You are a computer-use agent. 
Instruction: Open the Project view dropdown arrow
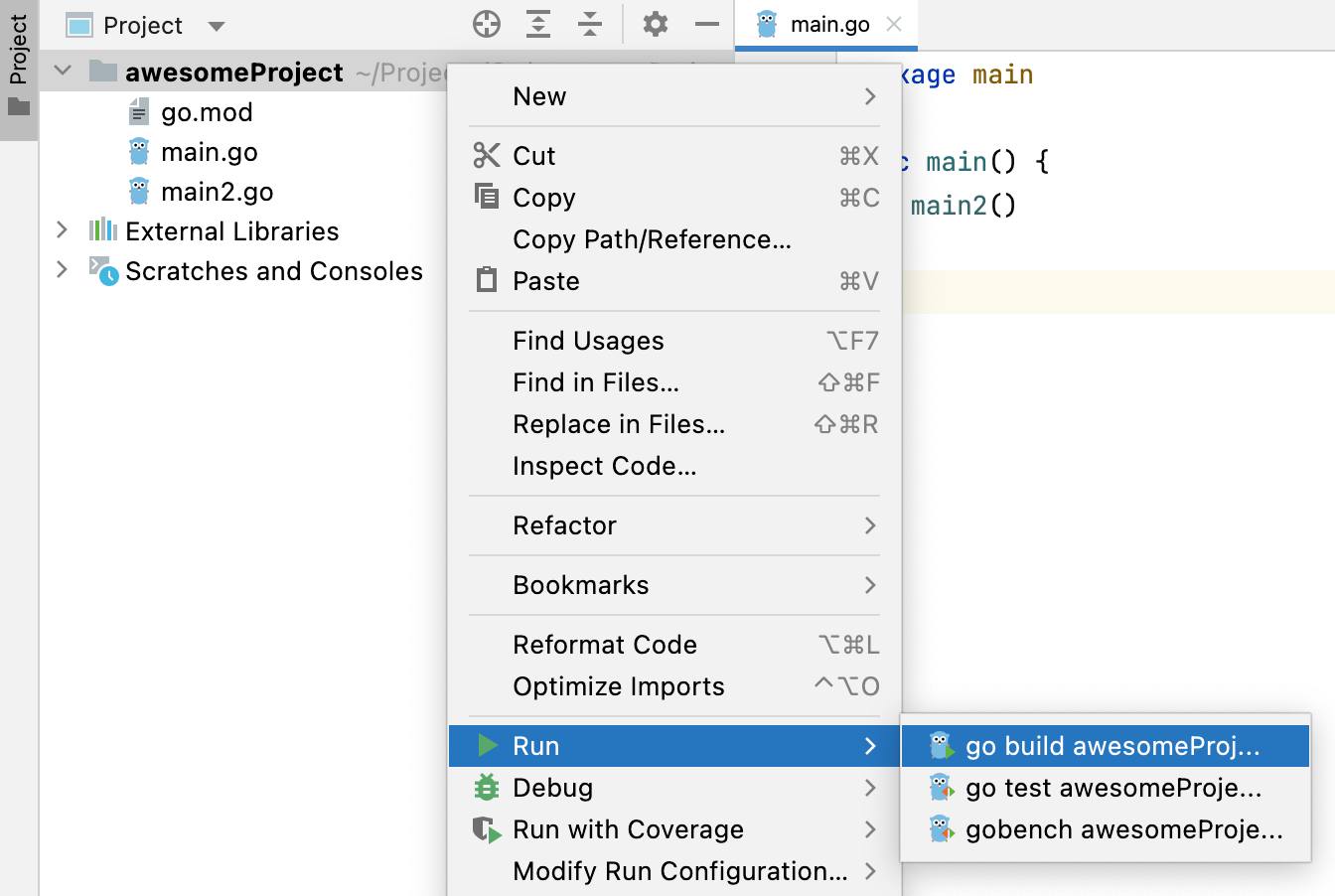tap(218, 26)
